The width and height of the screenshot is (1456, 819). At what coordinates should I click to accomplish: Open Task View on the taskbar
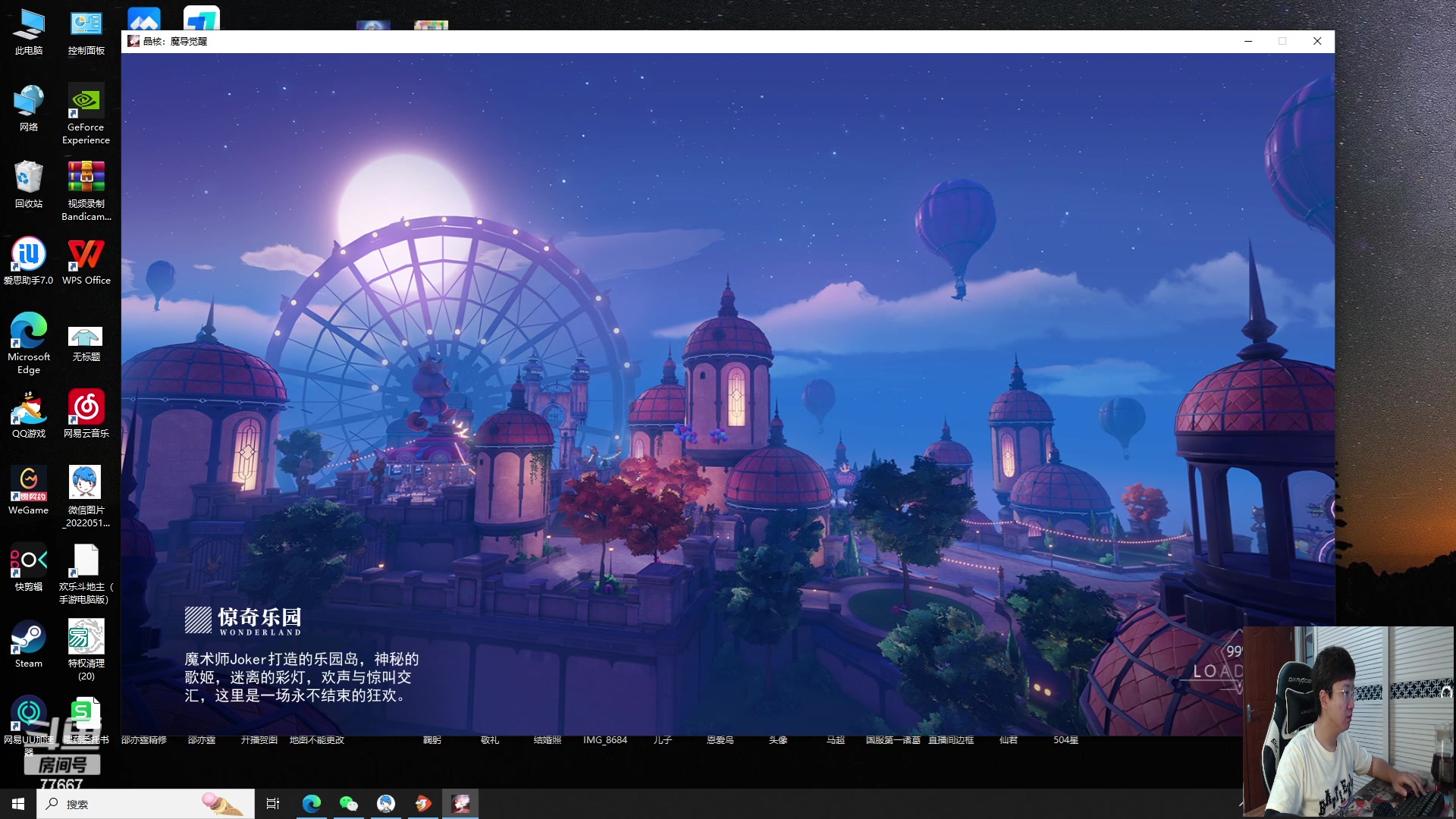click(273, 804)
